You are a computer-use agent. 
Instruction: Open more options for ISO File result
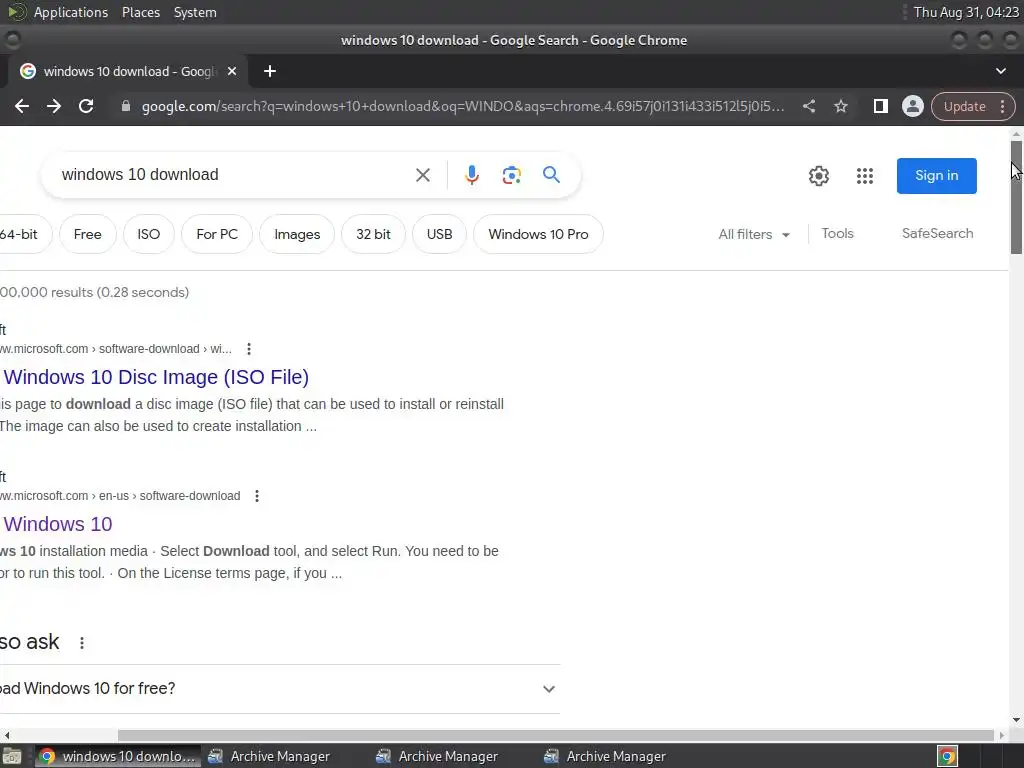pyautogui.click(x=249, y=349)
